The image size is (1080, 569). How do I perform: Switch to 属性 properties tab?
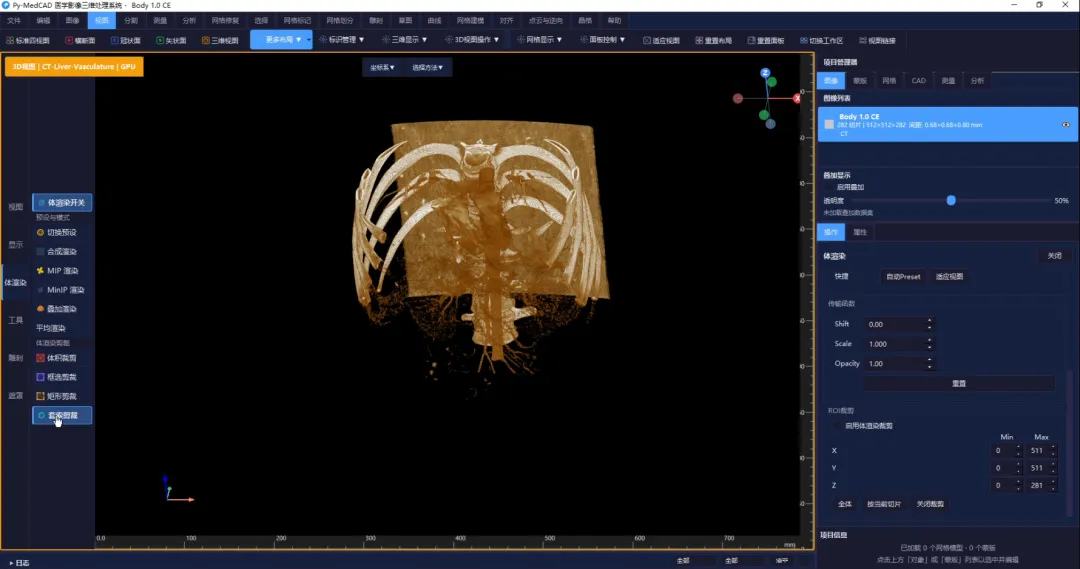pos(860,232)
